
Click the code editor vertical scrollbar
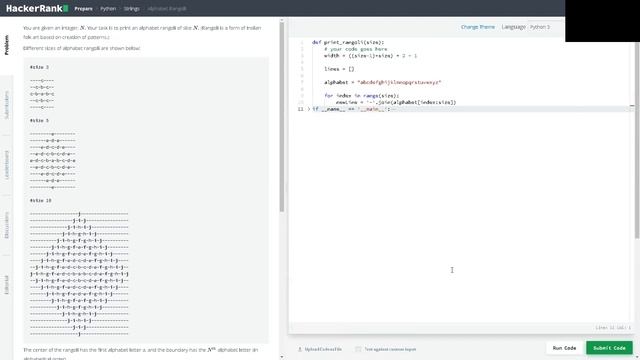pos(637,139)
